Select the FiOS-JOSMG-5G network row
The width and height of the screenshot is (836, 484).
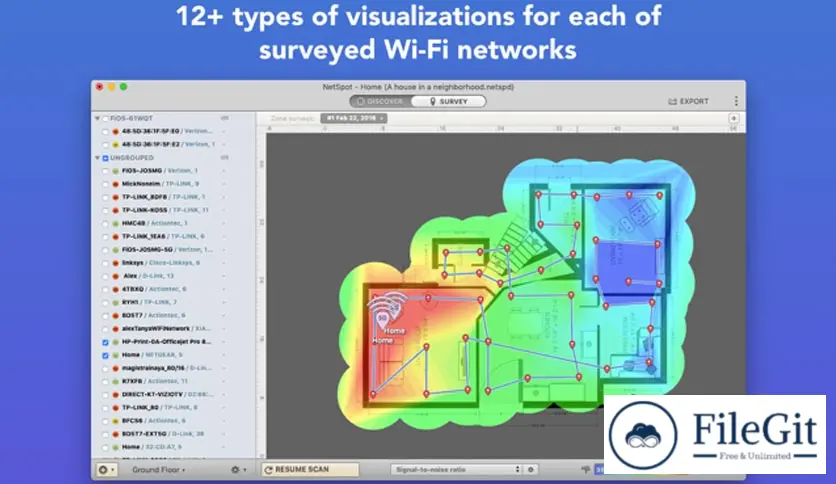[173, 250]
